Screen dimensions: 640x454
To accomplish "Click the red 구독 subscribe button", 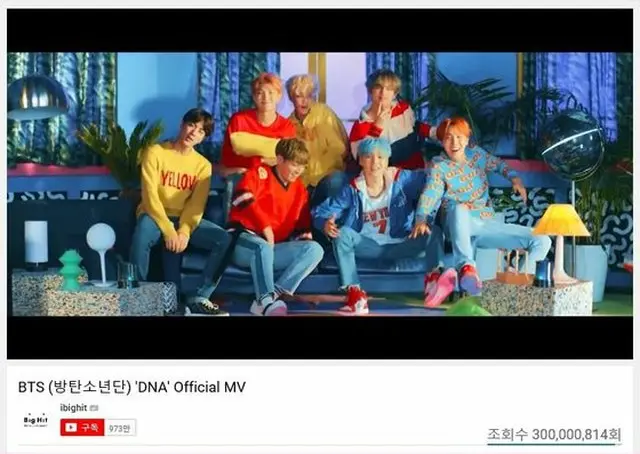I will tap(82, 427).
